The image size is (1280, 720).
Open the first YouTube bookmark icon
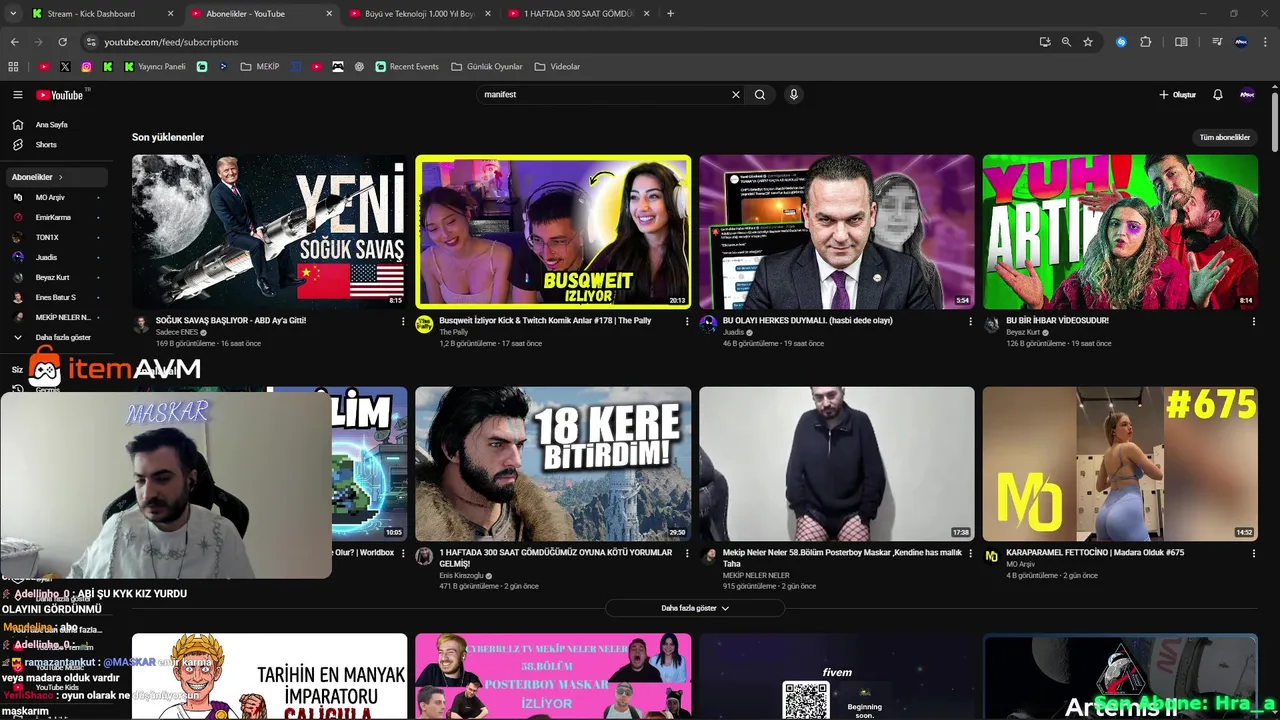[43, 67]
